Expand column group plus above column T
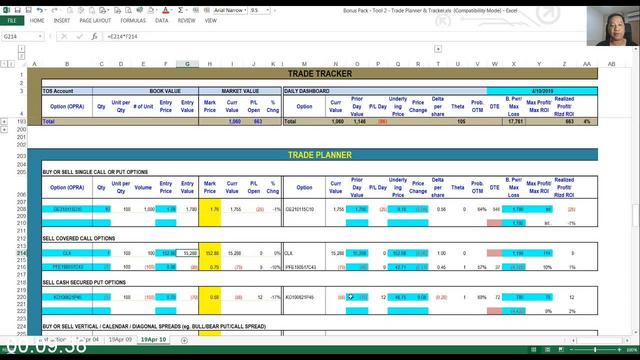This screenshot has width=640, height=360. [x=438, y=49]
